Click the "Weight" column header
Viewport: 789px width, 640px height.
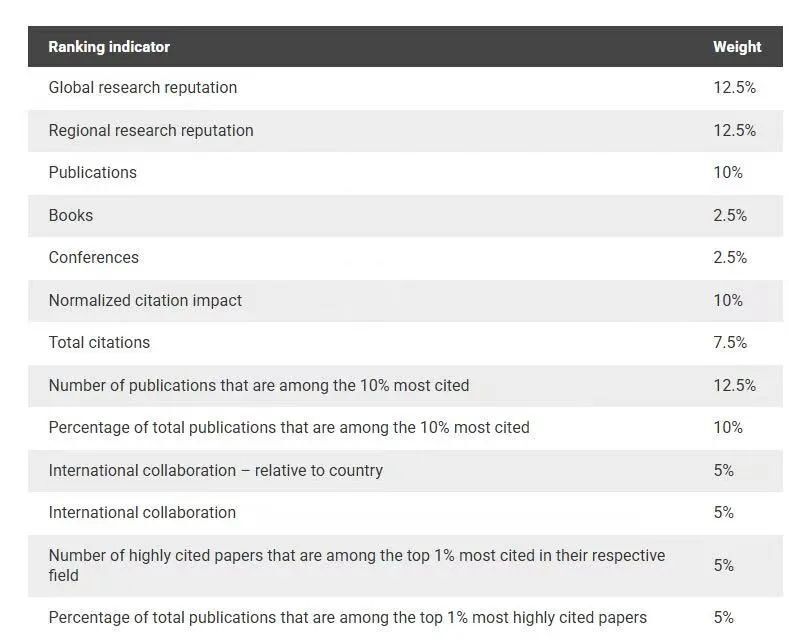coord(736,47)
